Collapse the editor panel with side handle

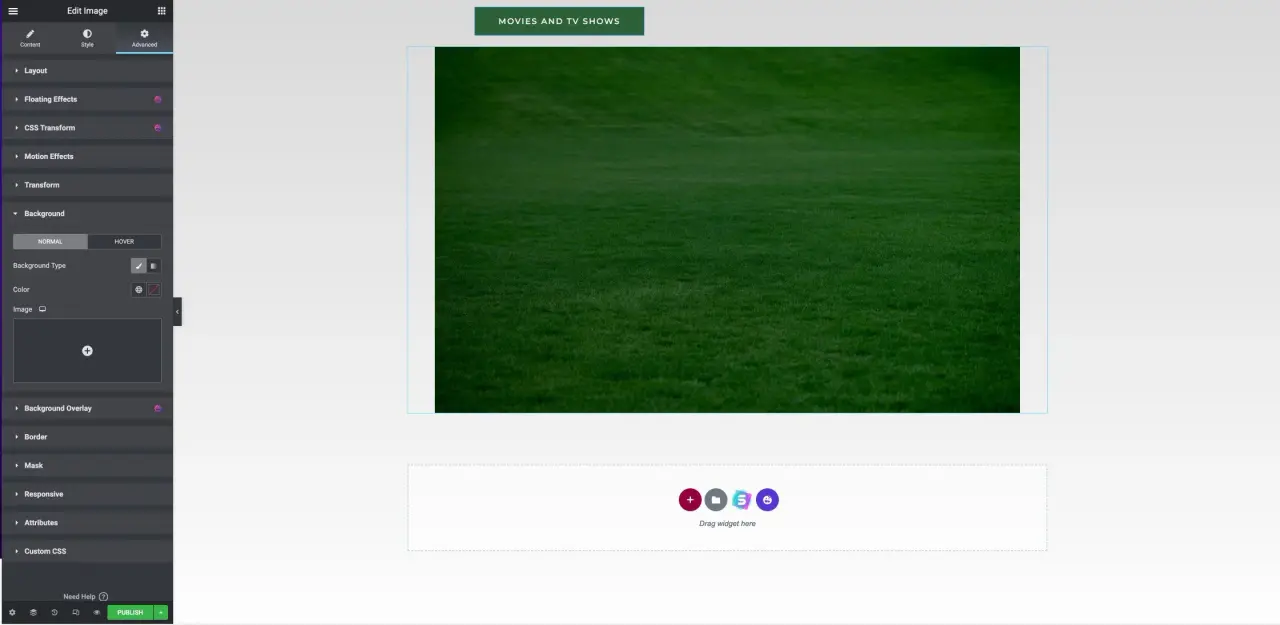click(177, 311)
